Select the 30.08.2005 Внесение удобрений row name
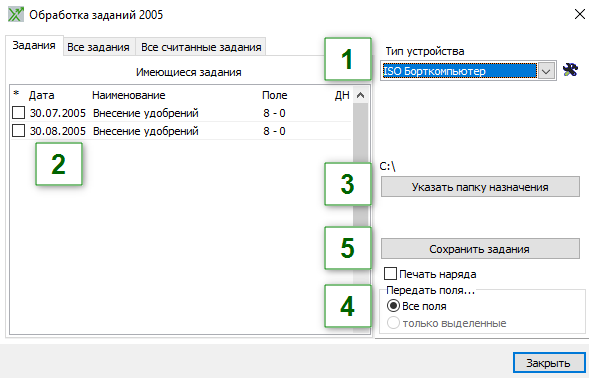 tap(146, 131)
